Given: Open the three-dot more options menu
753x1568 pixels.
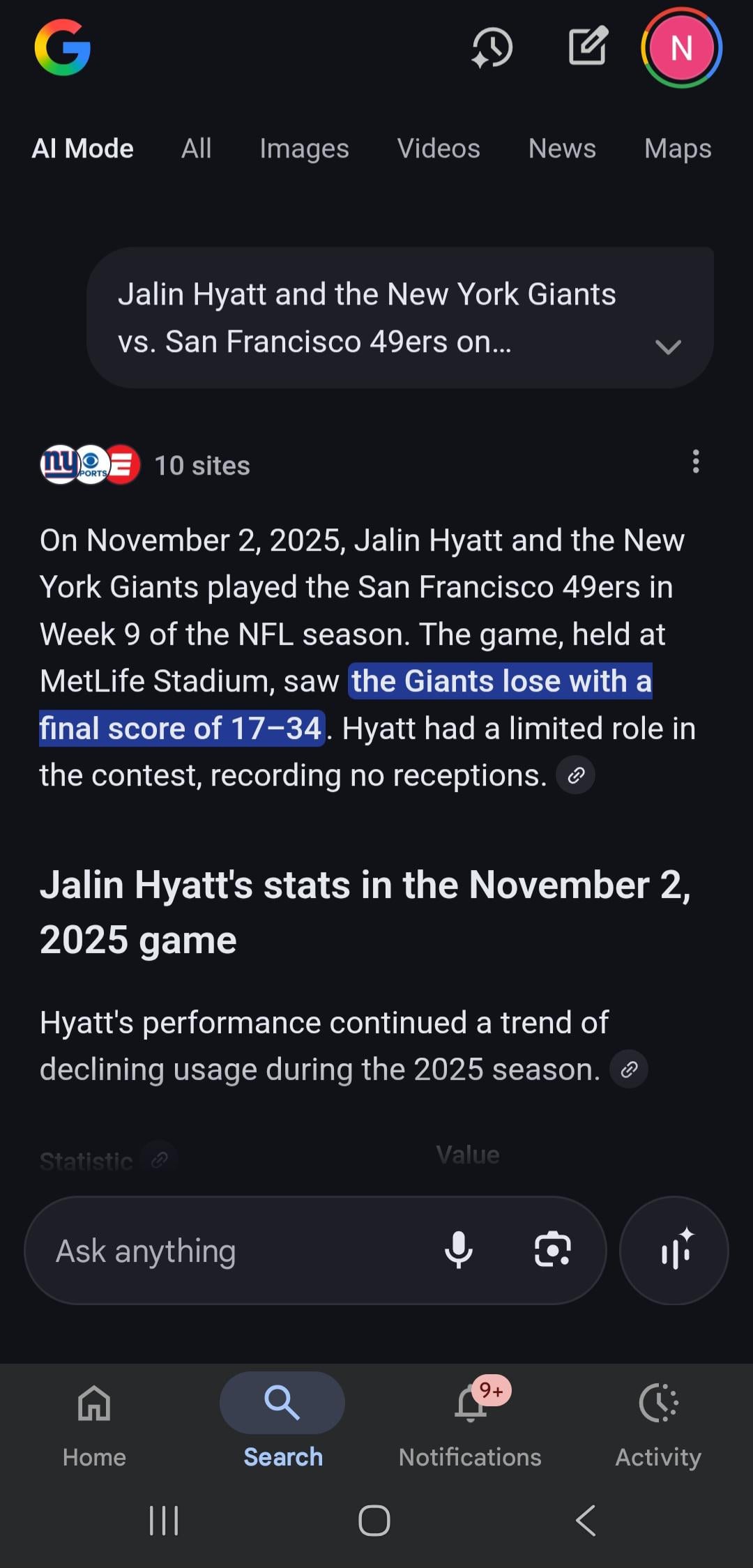Looking at the screenshot, I should click(x=695, y=462).
